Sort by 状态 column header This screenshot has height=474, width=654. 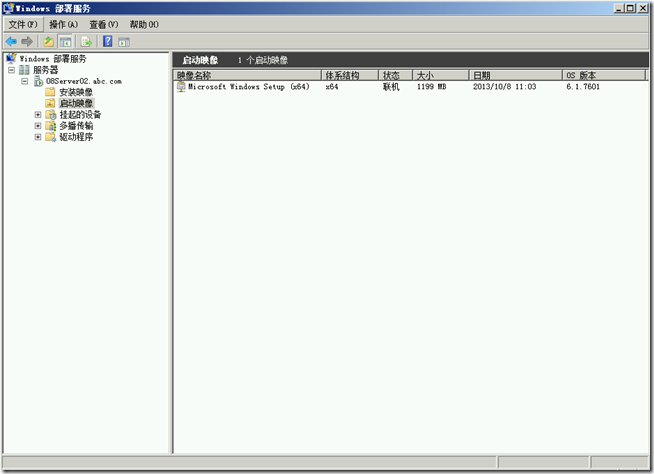[x=395, y=75]
